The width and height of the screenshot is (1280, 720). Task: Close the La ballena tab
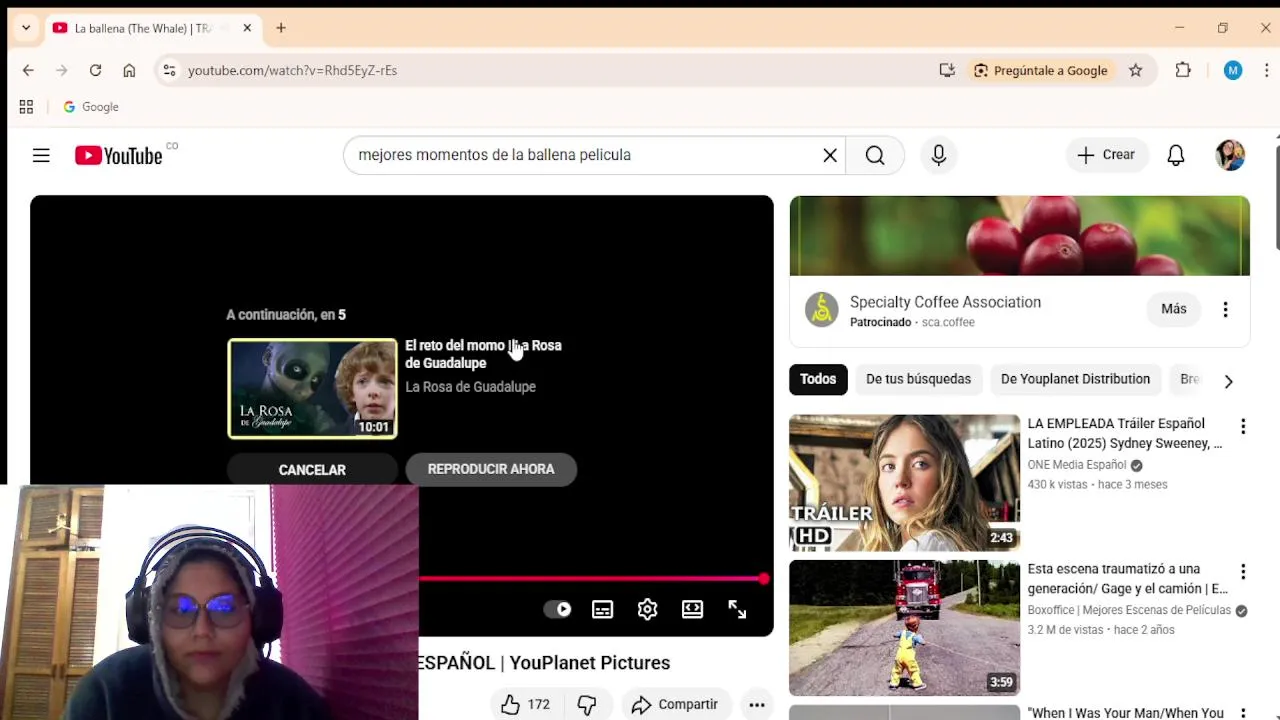pos(247,28)
